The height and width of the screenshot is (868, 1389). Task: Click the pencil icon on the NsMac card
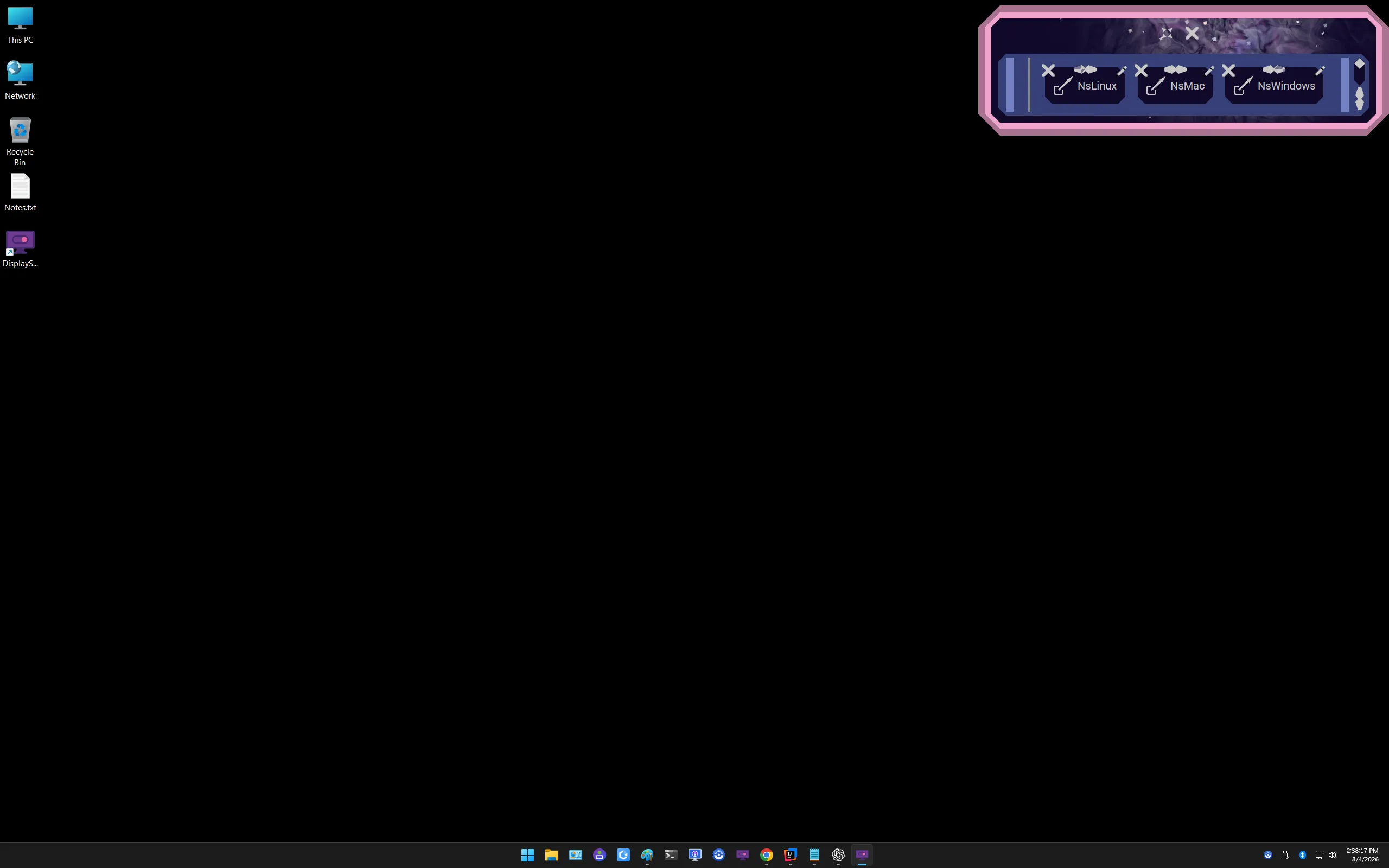tap(1209, 71)
